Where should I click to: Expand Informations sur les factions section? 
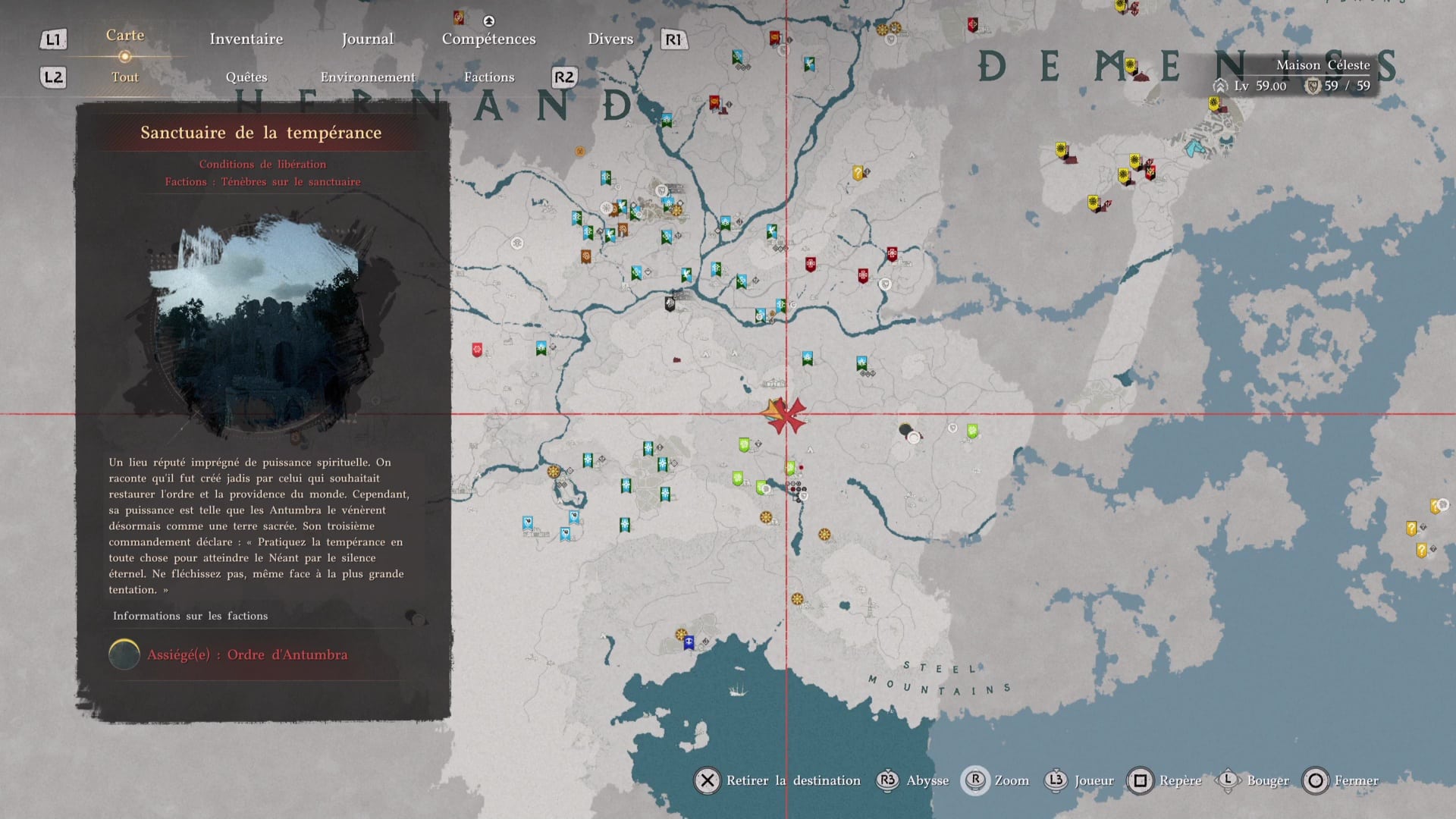click(x=190, y=616)
